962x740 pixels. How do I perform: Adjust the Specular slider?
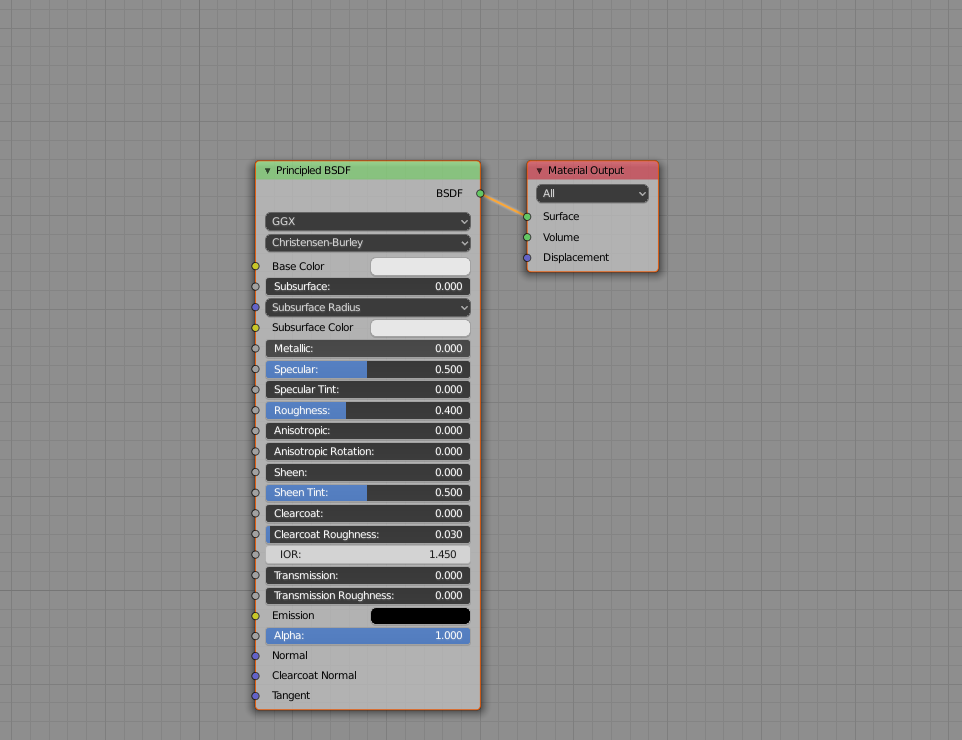point(368,369)
